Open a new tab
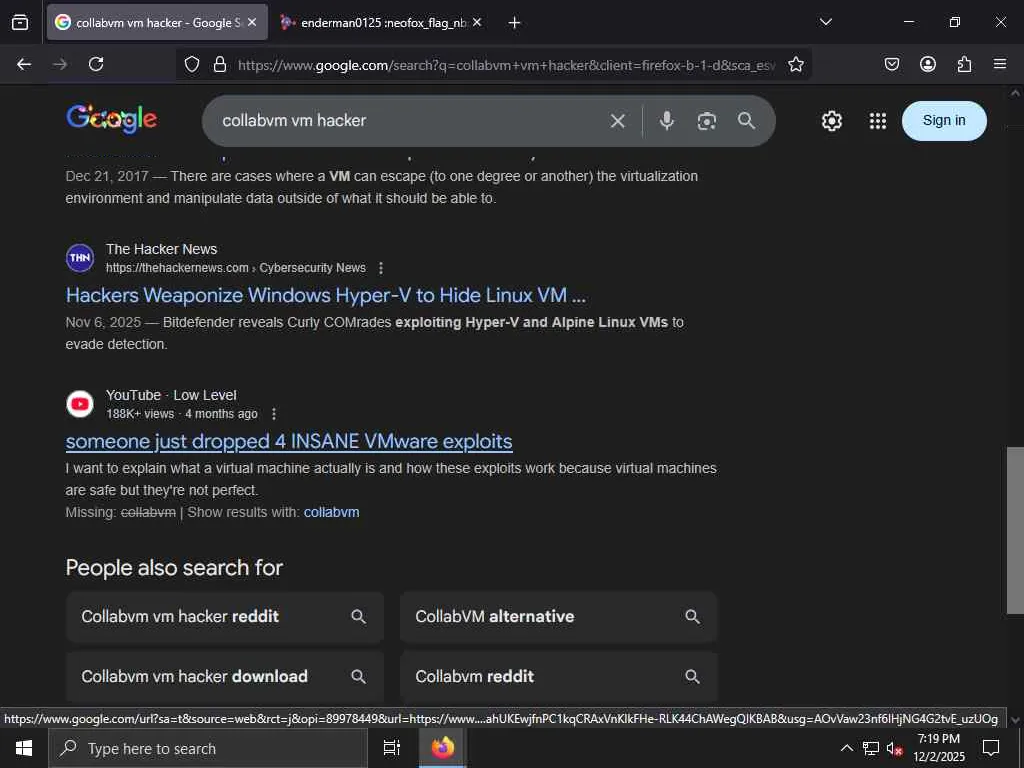1024x768 pixels. pos(515,23)
